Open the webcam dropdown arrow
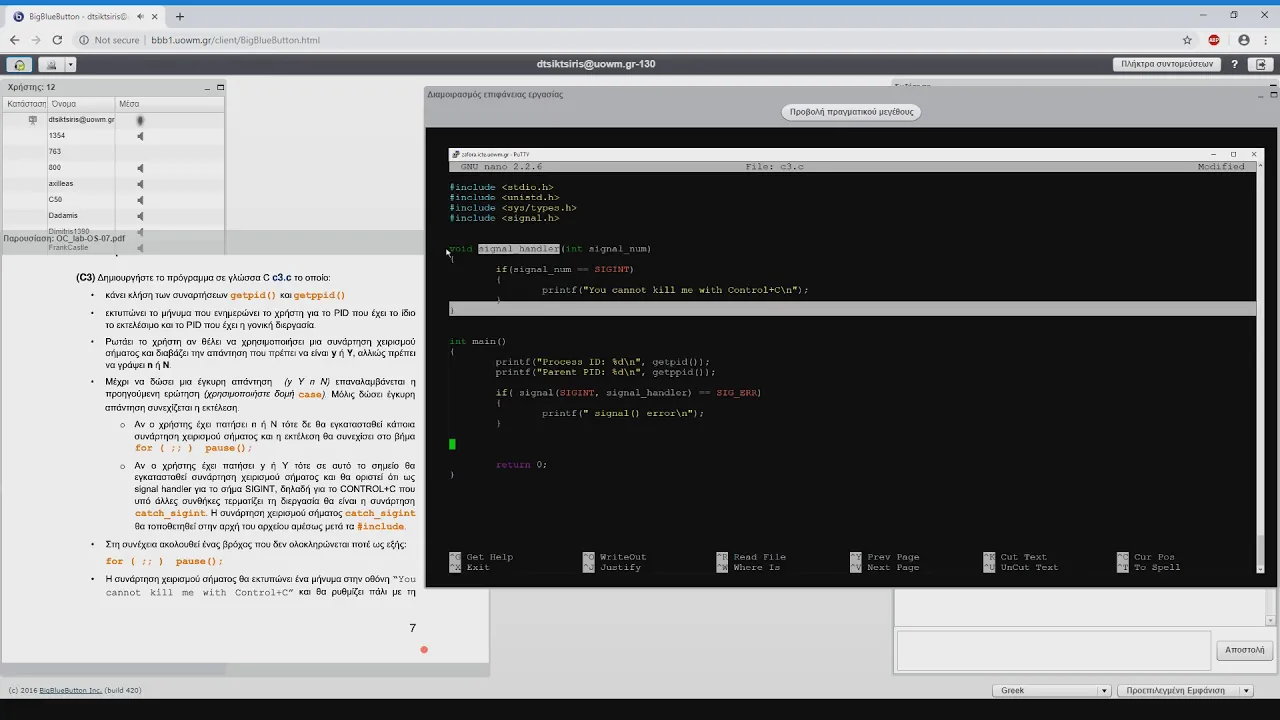Screen dimensions: 1280x720 (x=70, y=64)
